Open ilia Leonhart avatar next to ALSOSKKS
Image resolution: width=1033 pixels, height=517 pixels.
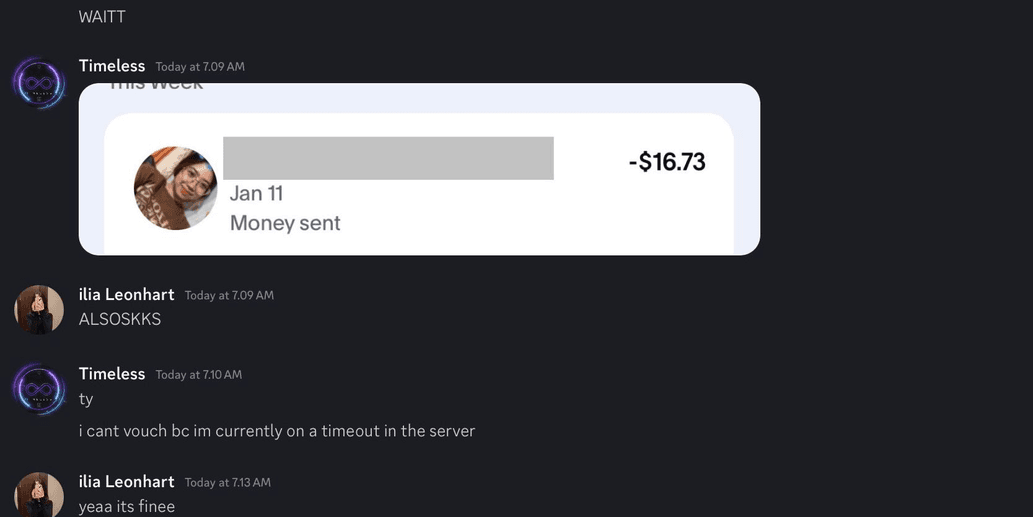[39, 310]
